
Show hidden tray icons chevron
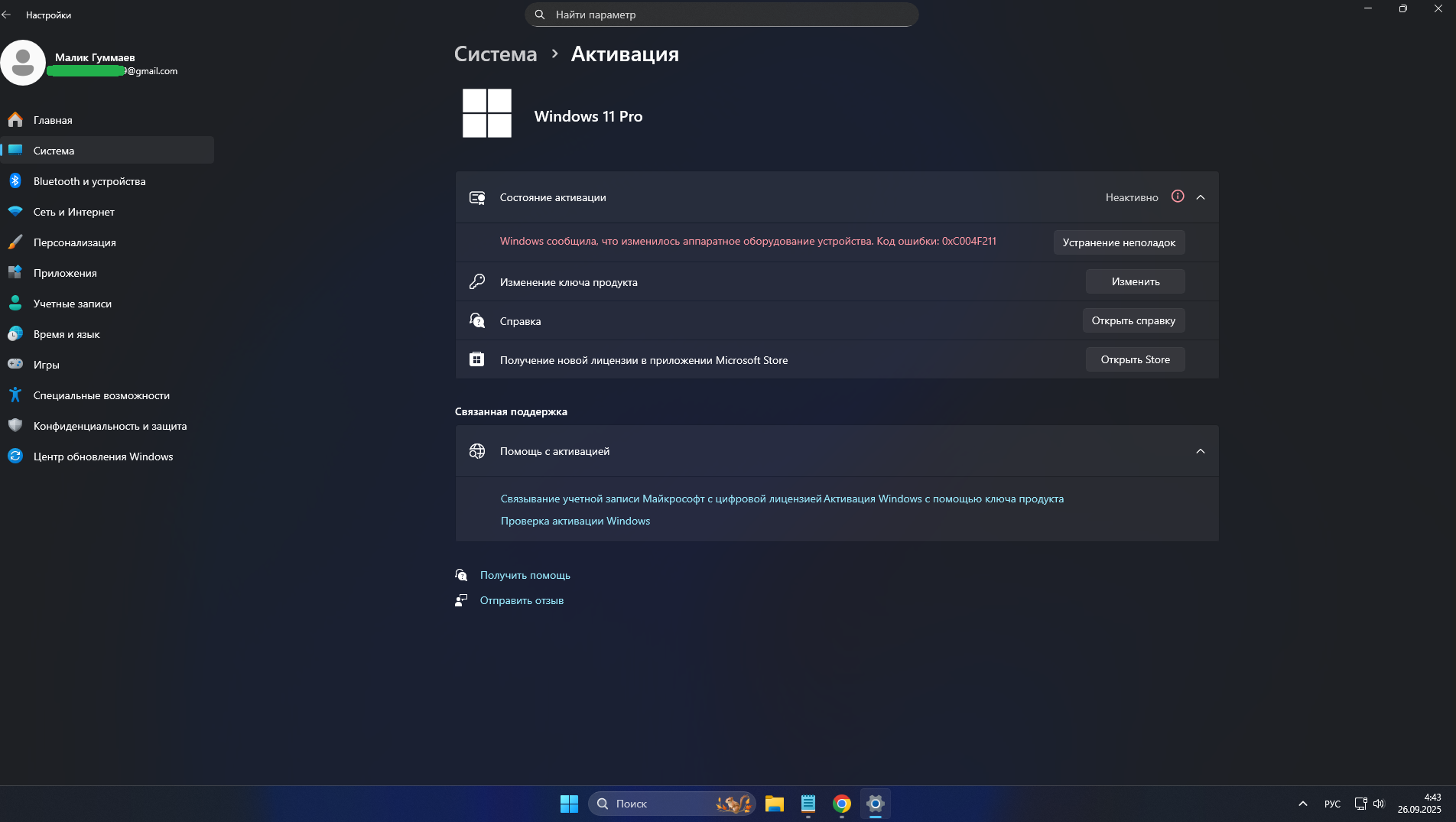(1303, 804)
